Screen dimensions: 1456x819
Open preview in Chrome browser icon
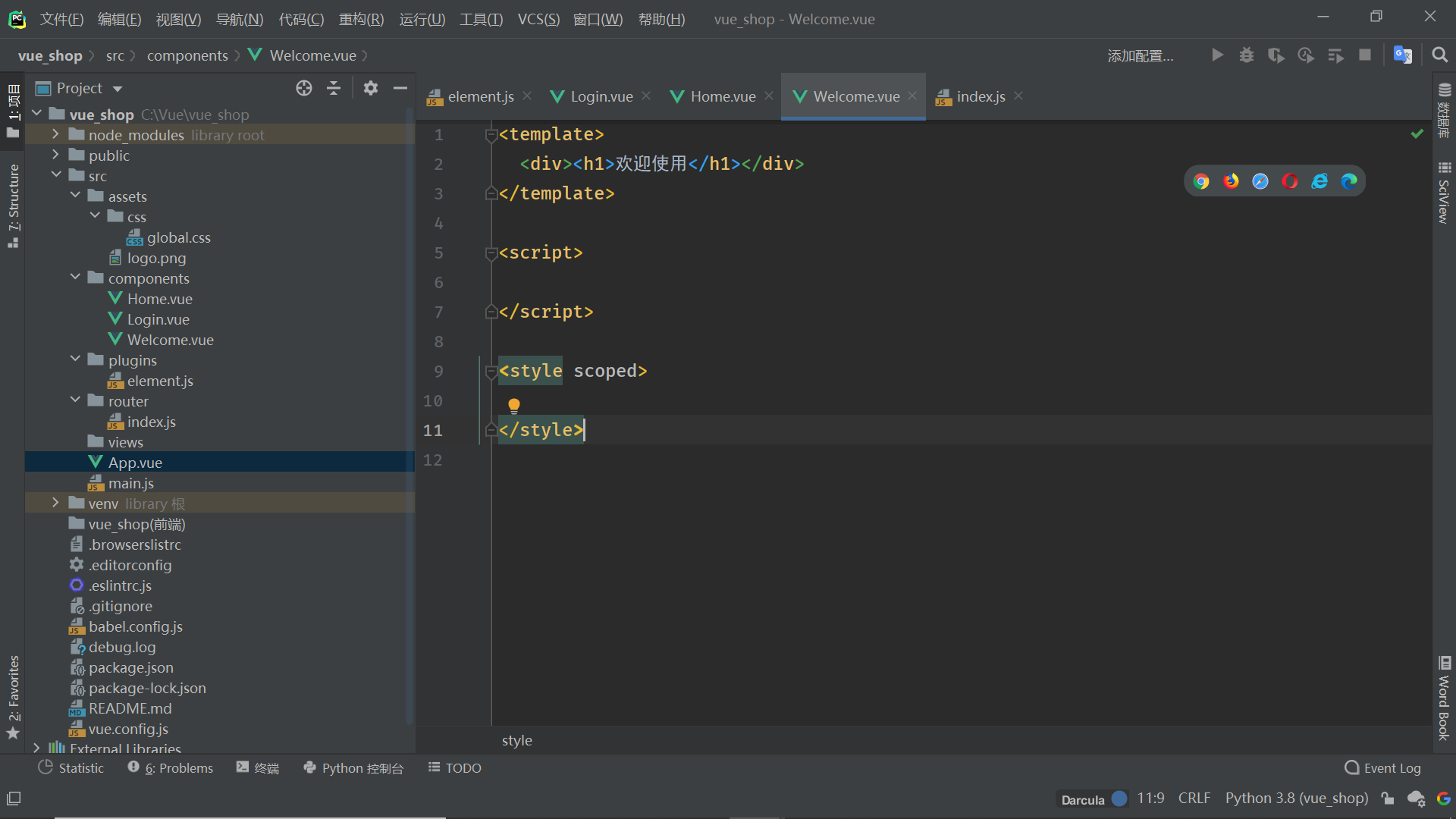tap(1201, 181)
